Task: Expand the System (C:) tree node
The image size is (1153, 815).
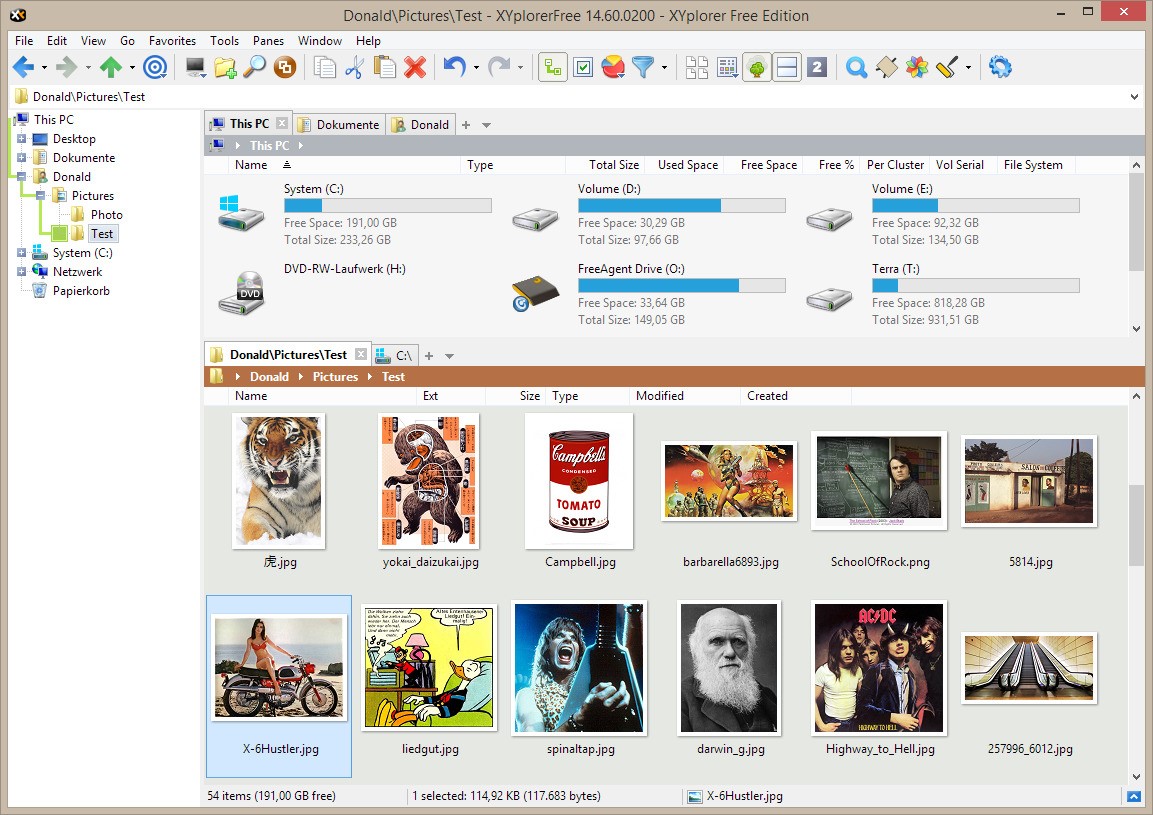Action: (21, 252)
